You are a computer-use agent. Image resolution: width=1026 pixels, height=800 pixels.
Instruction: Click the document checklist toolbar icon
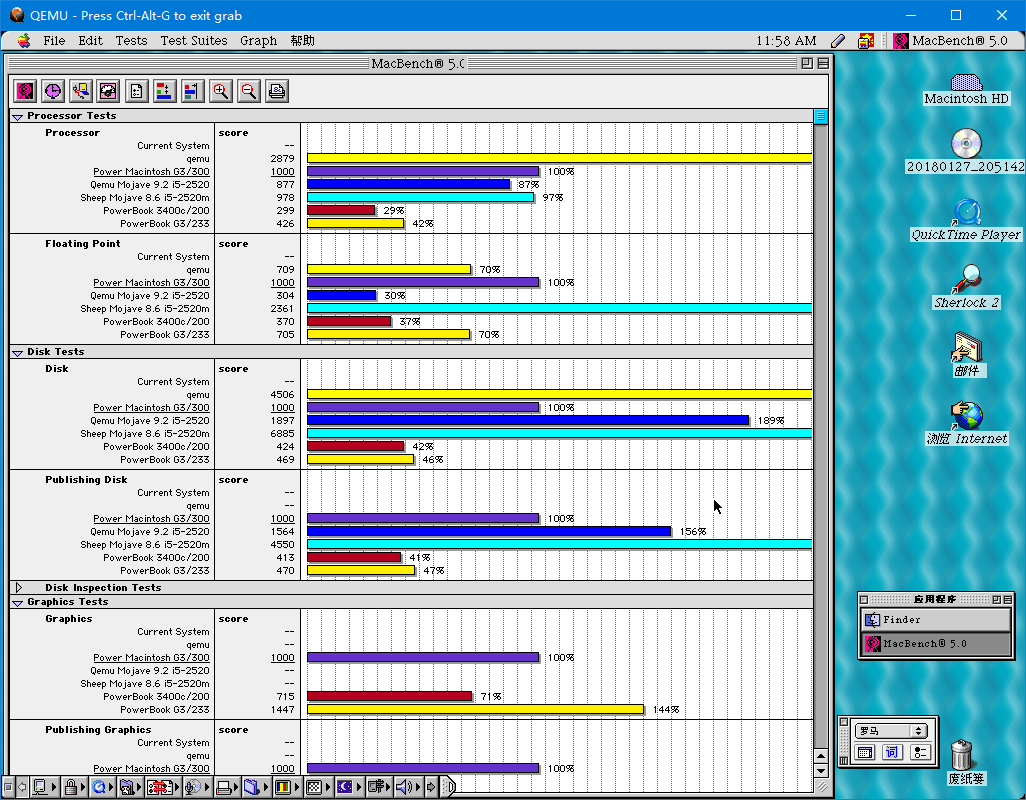(136, 91)
